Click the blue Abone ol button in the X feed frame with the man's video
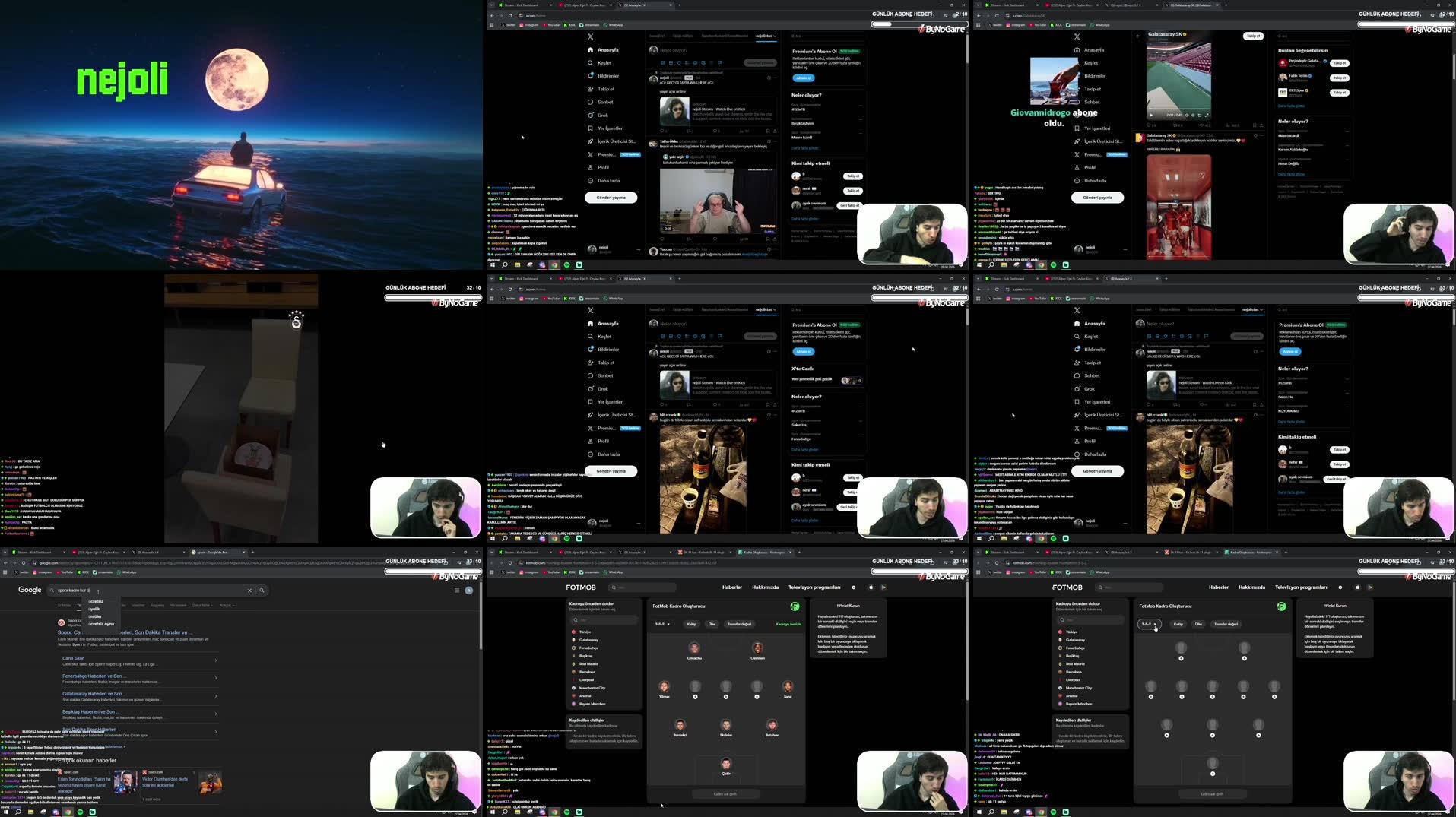The image size is (1456, 817). click(x=804, y=78)
